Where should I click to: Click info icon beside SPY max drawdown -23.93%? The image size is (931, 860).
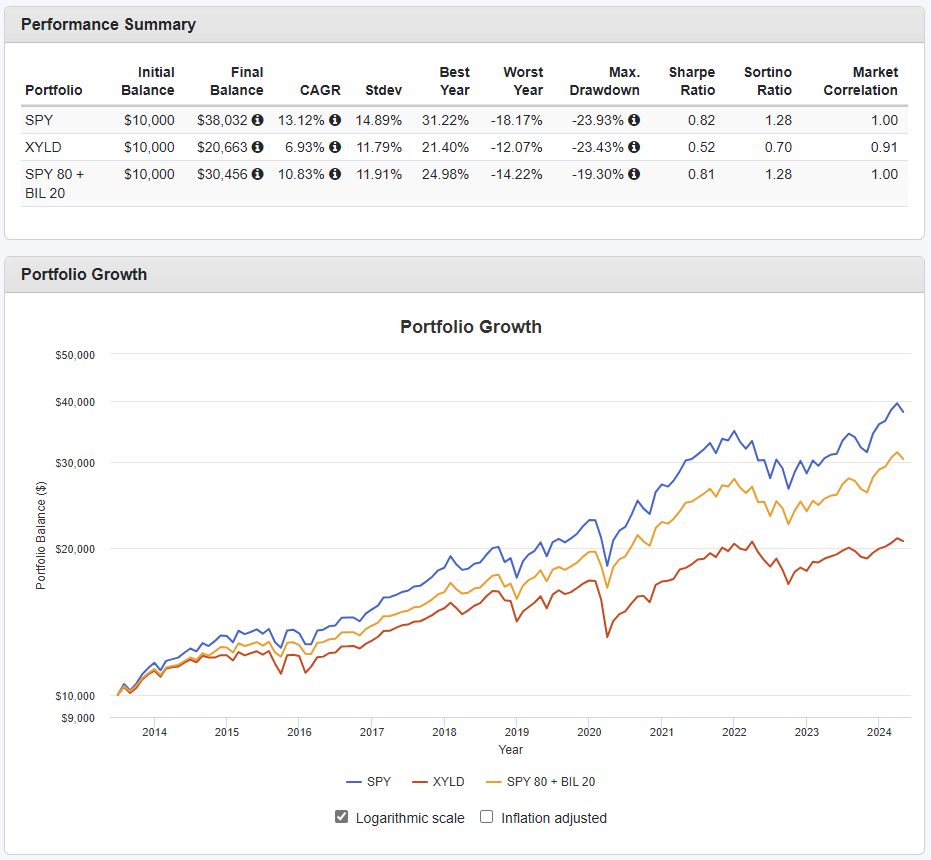click(x=634, y=120)
